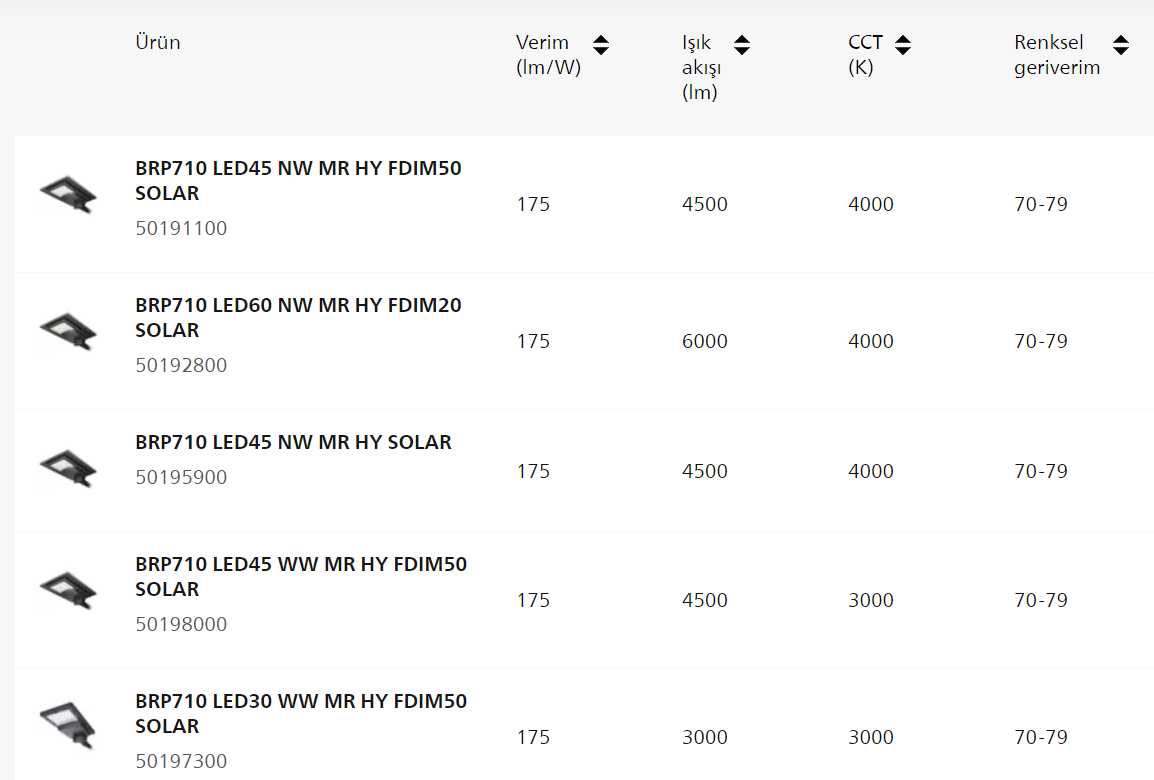Open BRP710 LED45 NW MR HY FDIM50 SOLAR
Viewport: 1154px width, 780px height.
[x=298, y=180]
